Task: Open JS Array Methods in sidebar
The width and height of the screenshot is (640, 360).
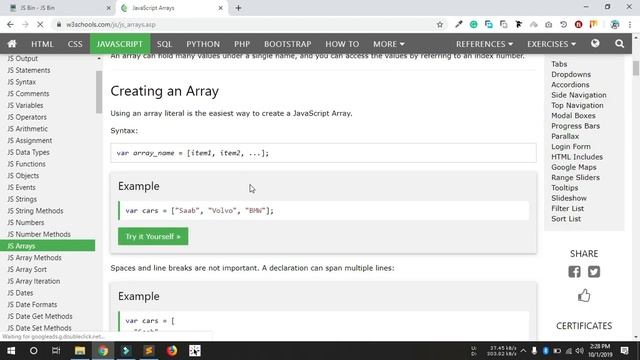Action: tap(34, 258)
